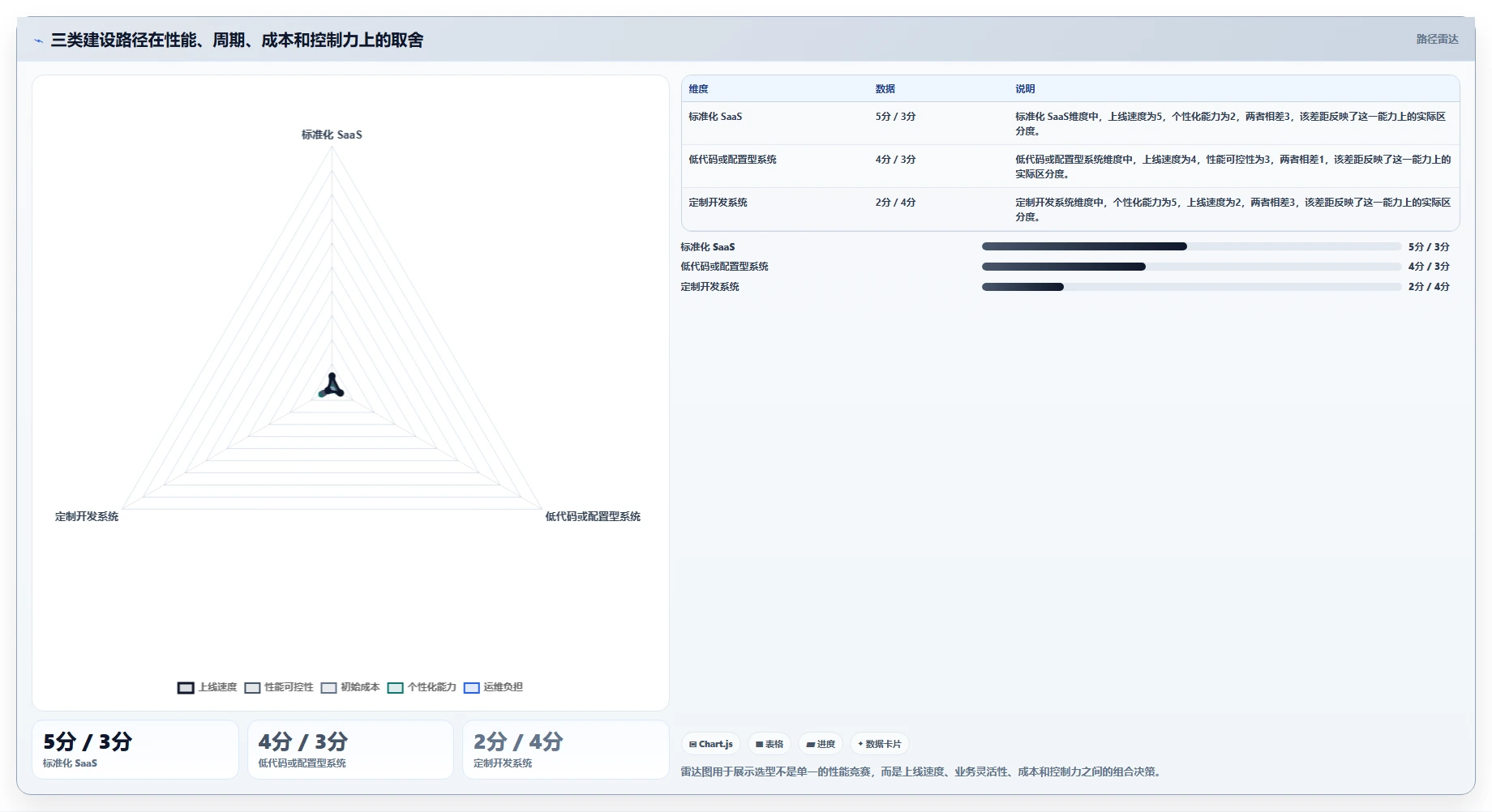Click the 定制开发系统 radar axis label

[x=87, y=516]
